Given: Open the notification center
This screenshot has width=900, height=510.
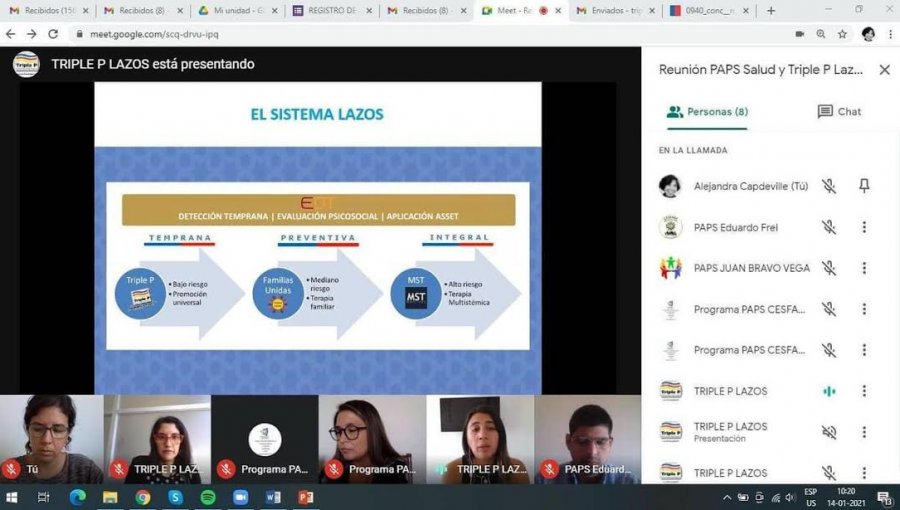Looking at the screenshot, I should [885, 498].
